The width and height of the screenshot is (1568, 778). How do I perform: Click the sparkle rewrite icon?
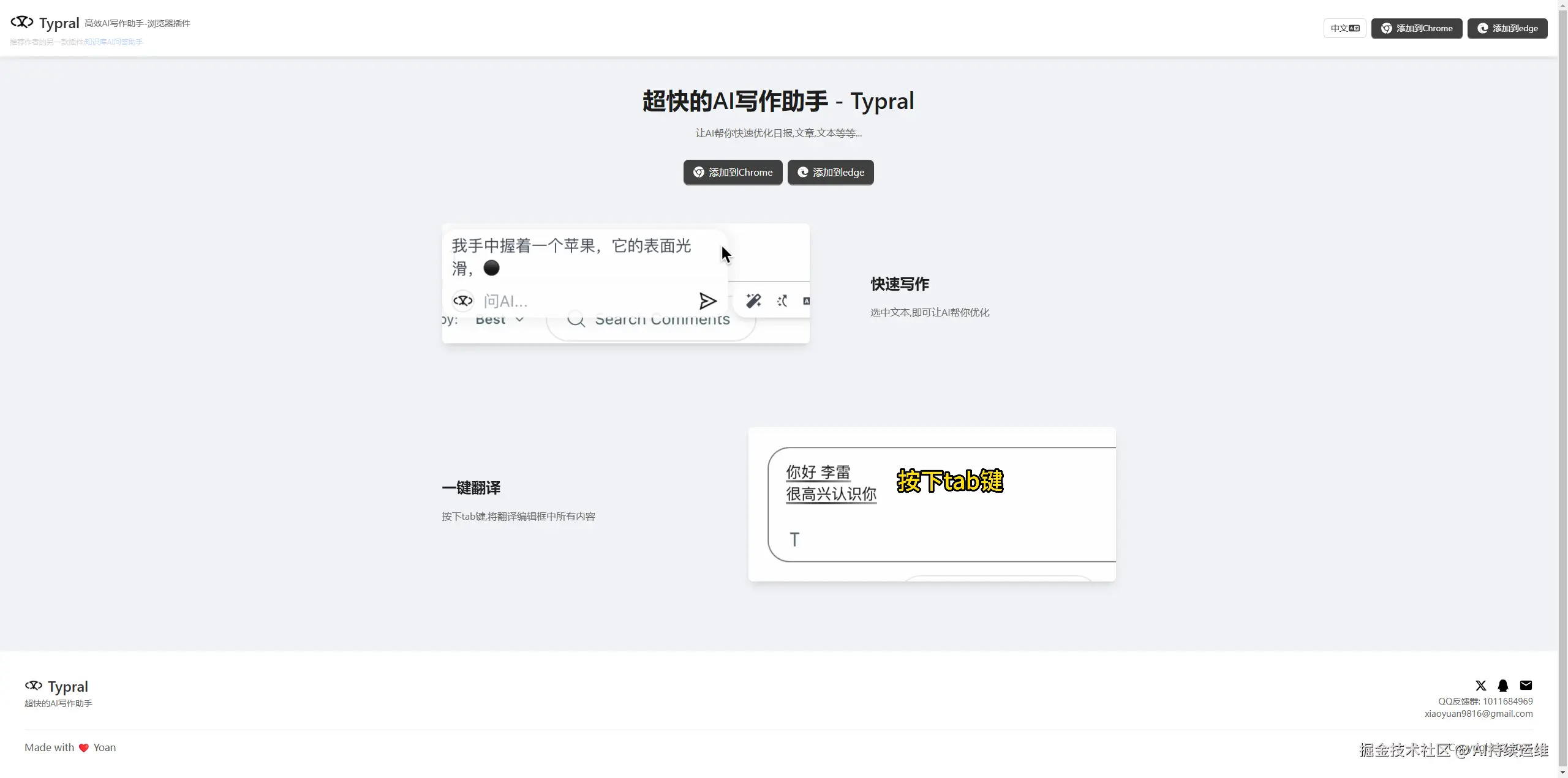pyautogui.click(x=782, y=301)
